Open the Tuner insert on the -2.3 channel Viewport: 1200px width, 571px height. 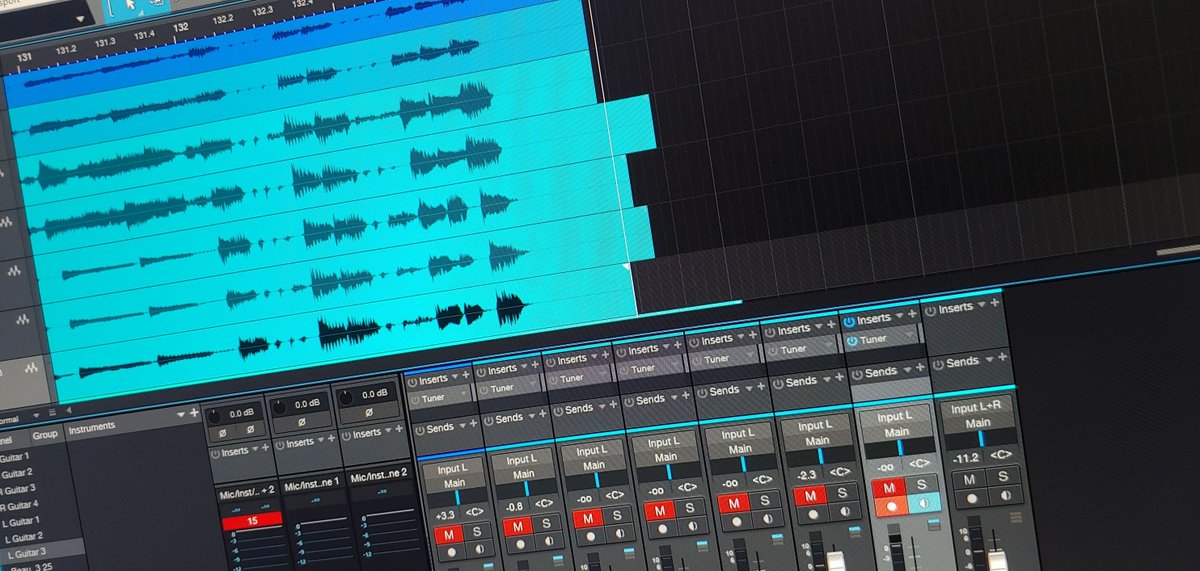[x=796, y=349]
